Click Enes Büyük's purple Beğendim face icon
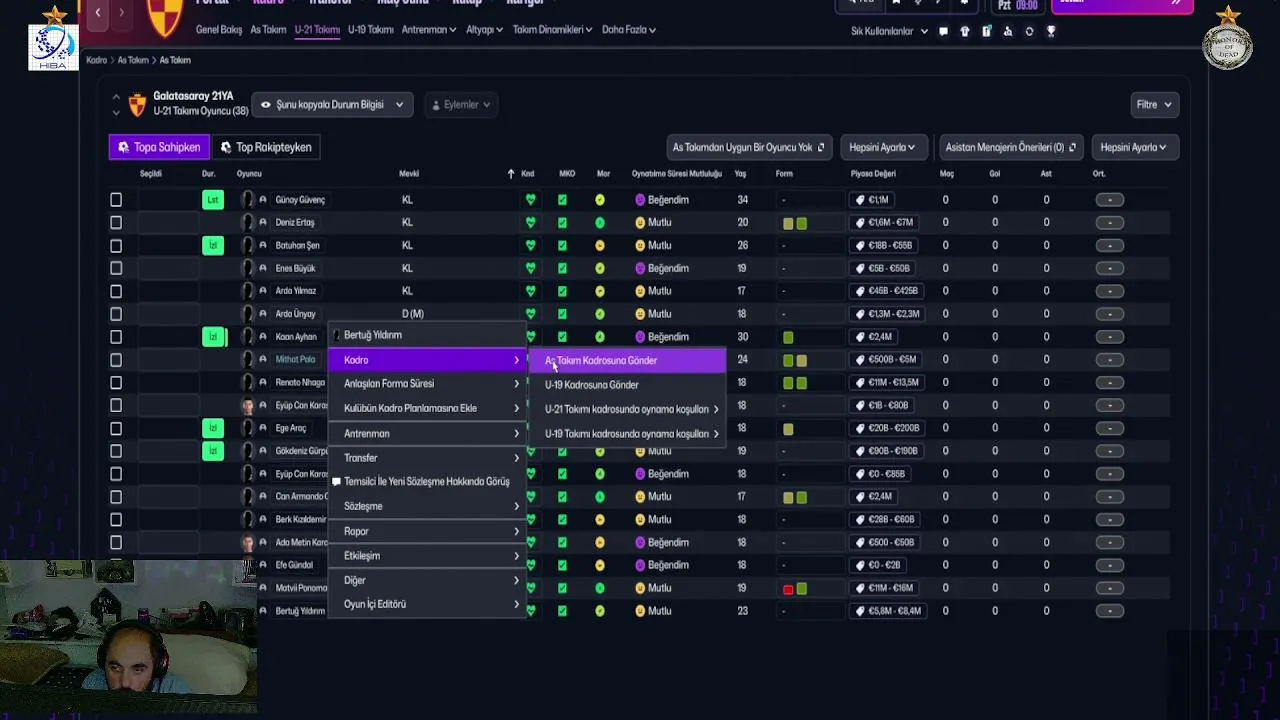The width and height of the screenshot is (1280, 720). point(640,269)
